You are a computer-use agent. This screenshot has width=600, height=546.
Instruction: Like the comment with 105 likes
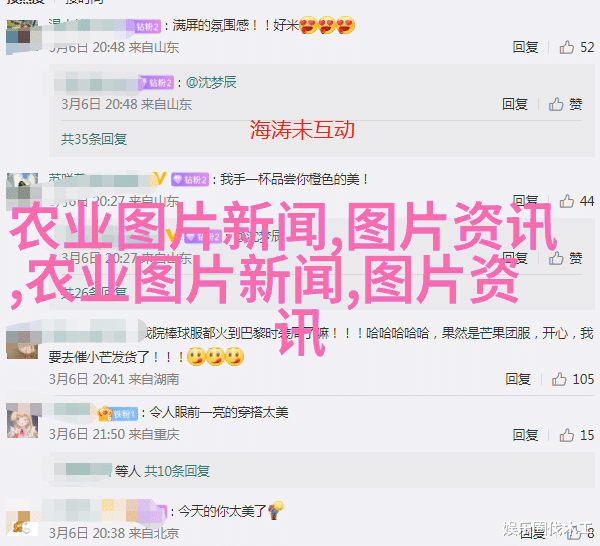pyautogui.click(x=559, y=379)
